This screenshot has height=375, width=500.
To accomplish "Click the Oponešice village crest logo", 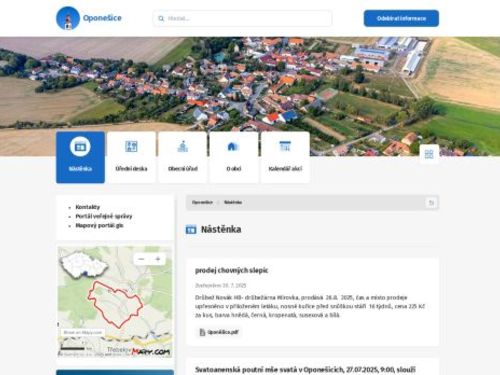I will tap(68, 18).
